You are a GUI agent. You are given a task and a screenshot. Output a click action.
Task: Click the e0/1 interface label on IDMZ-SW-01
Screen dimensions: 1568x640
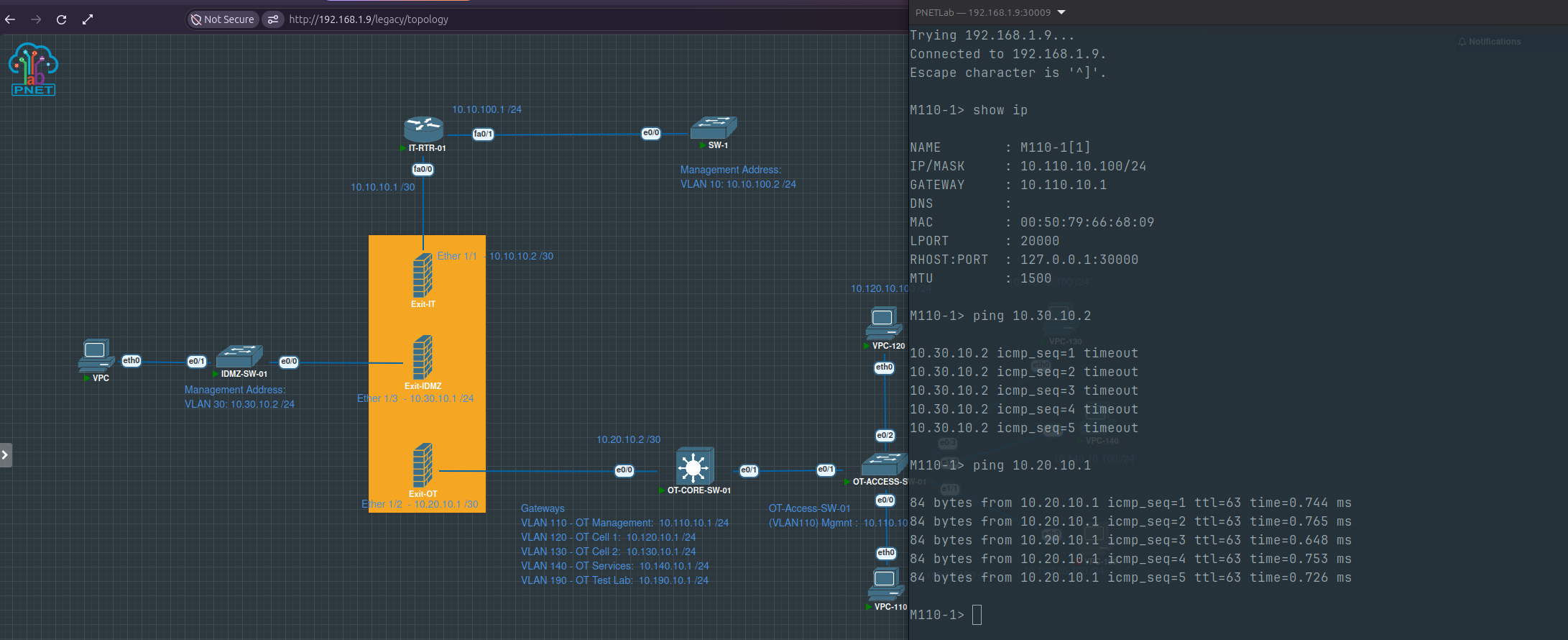197,361
